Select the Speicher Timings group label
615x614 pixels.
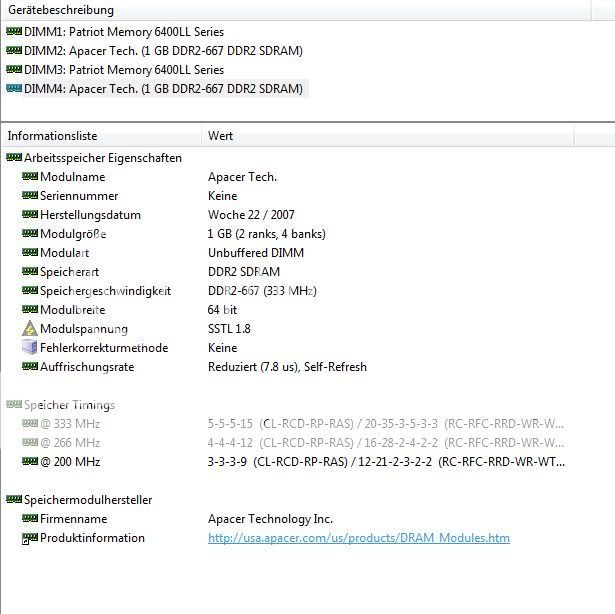[x=69, y=405]
